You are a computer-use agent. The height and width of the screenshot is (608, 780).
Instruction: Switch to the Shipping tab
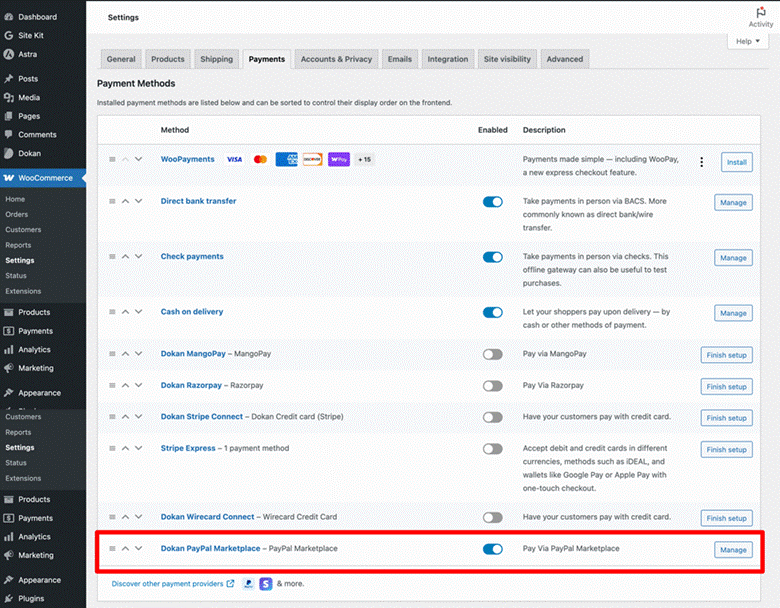coord(216,59)
